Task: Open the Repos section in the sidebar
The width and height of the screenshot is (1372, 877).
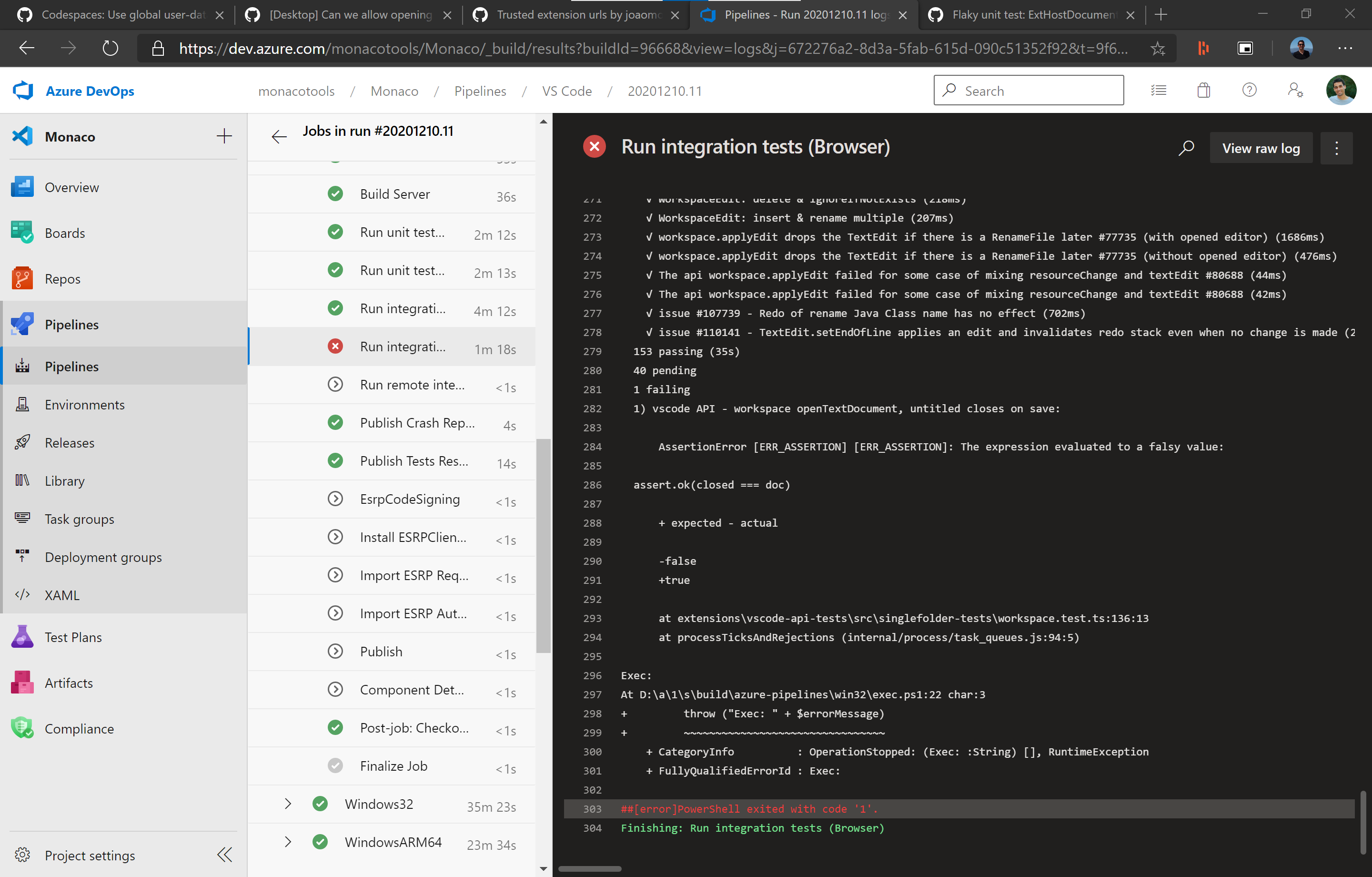Action: click(63, 279)
